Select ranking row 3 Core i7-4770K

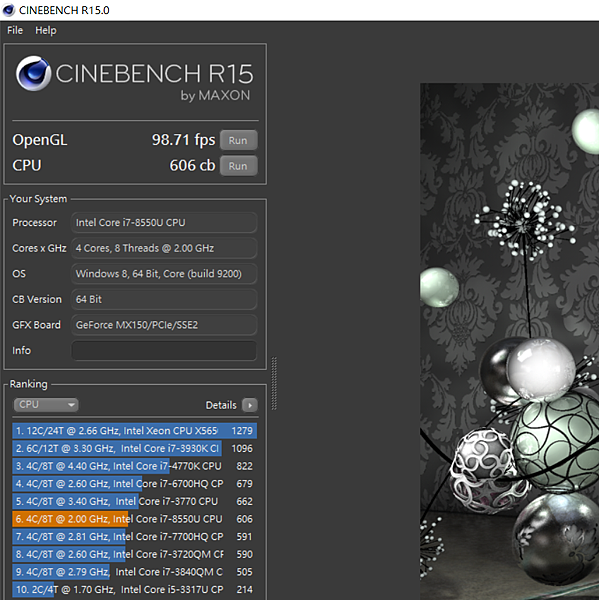pos(134,466)
